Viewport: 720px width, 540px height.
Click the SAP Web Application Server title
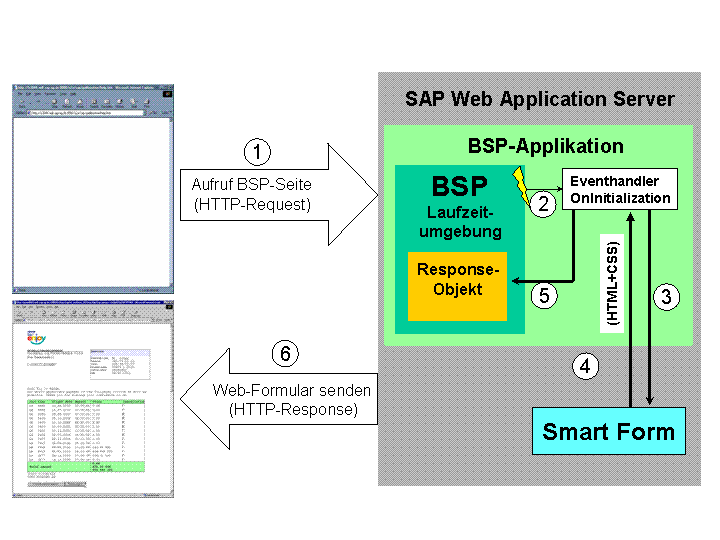pos(540,99)
